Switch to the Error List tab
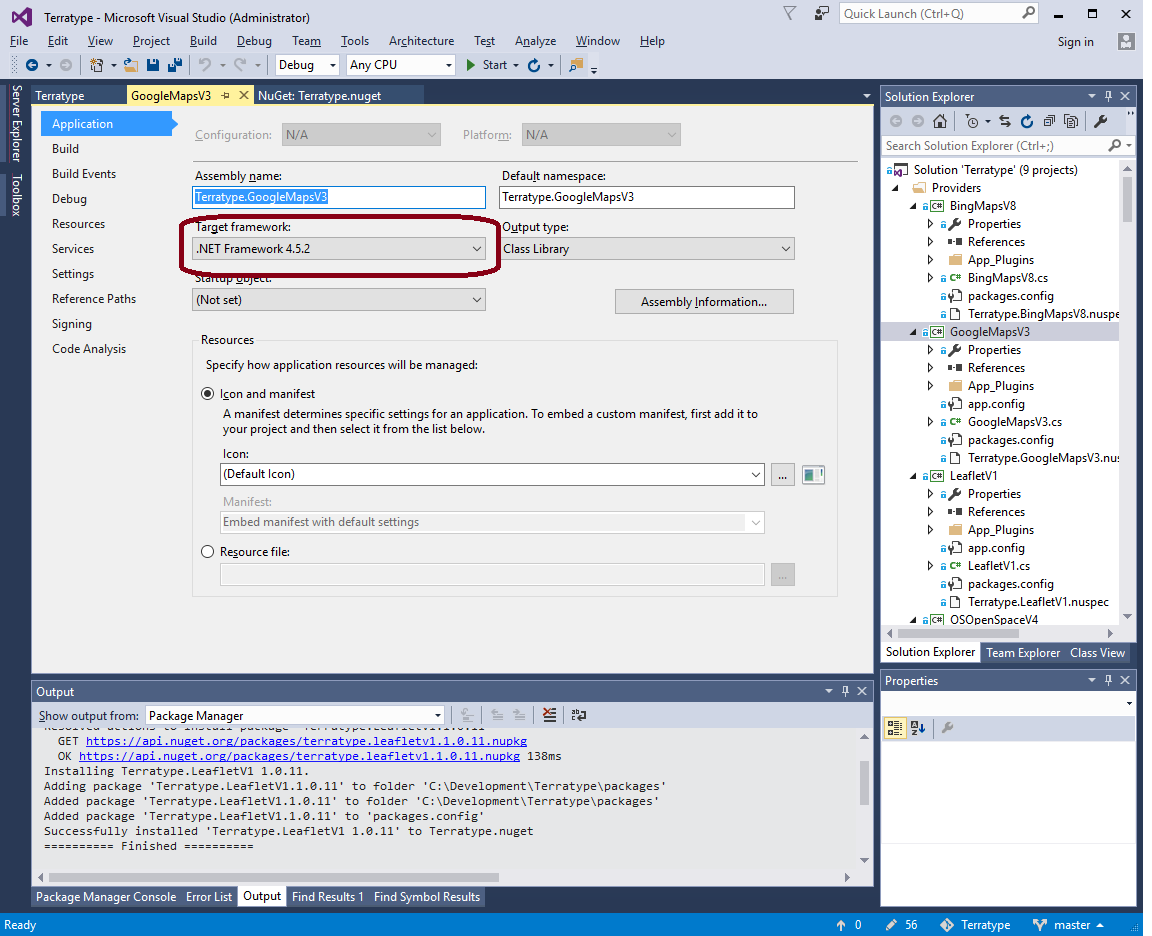Screen dimensions: 1152x936 [x=209, y=897]
